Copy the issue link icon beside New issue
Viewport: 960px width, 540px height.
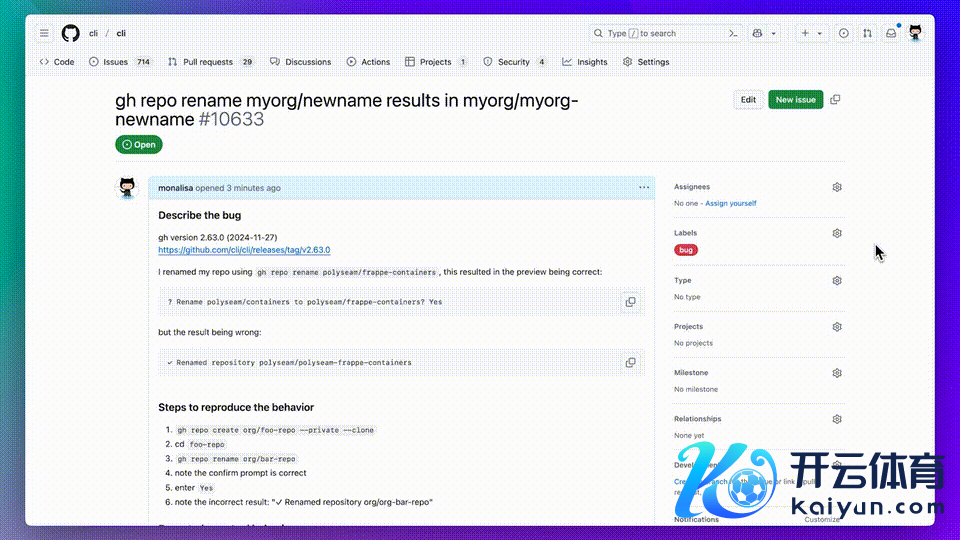[x=835, y=100]
